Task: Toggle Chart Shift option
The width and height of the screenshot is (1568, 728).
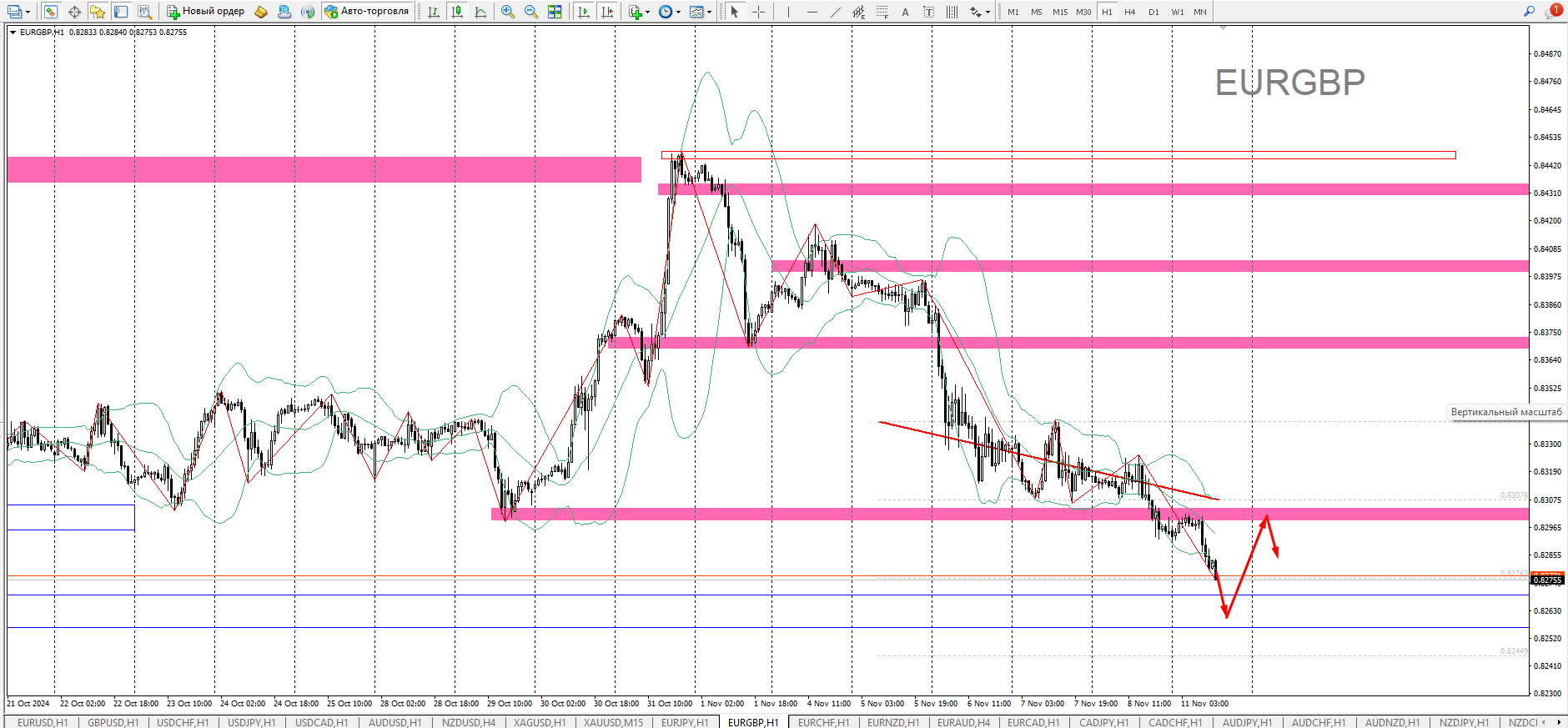Action: pyautogui.click(x=607, y=12)
